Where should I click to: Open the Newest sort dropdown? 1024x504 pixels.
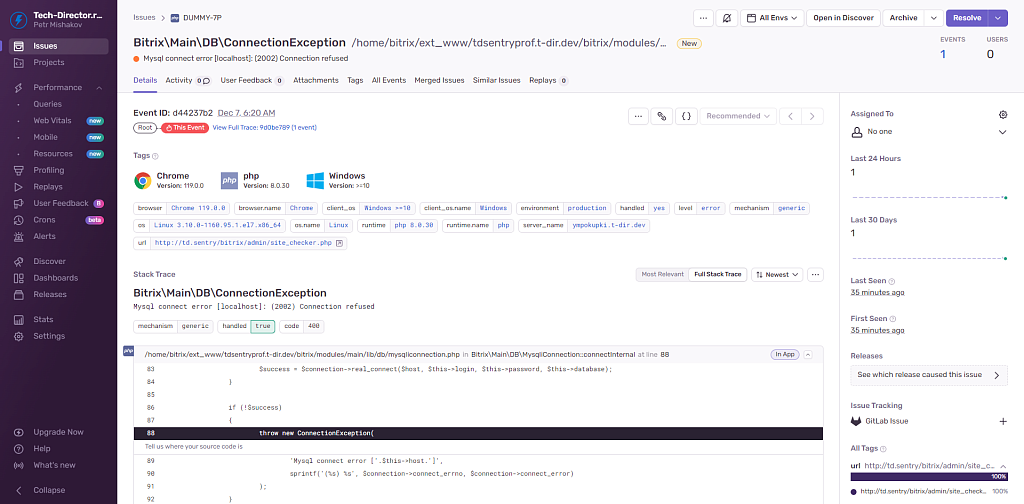pyautogui.click(x=777, y=274)
